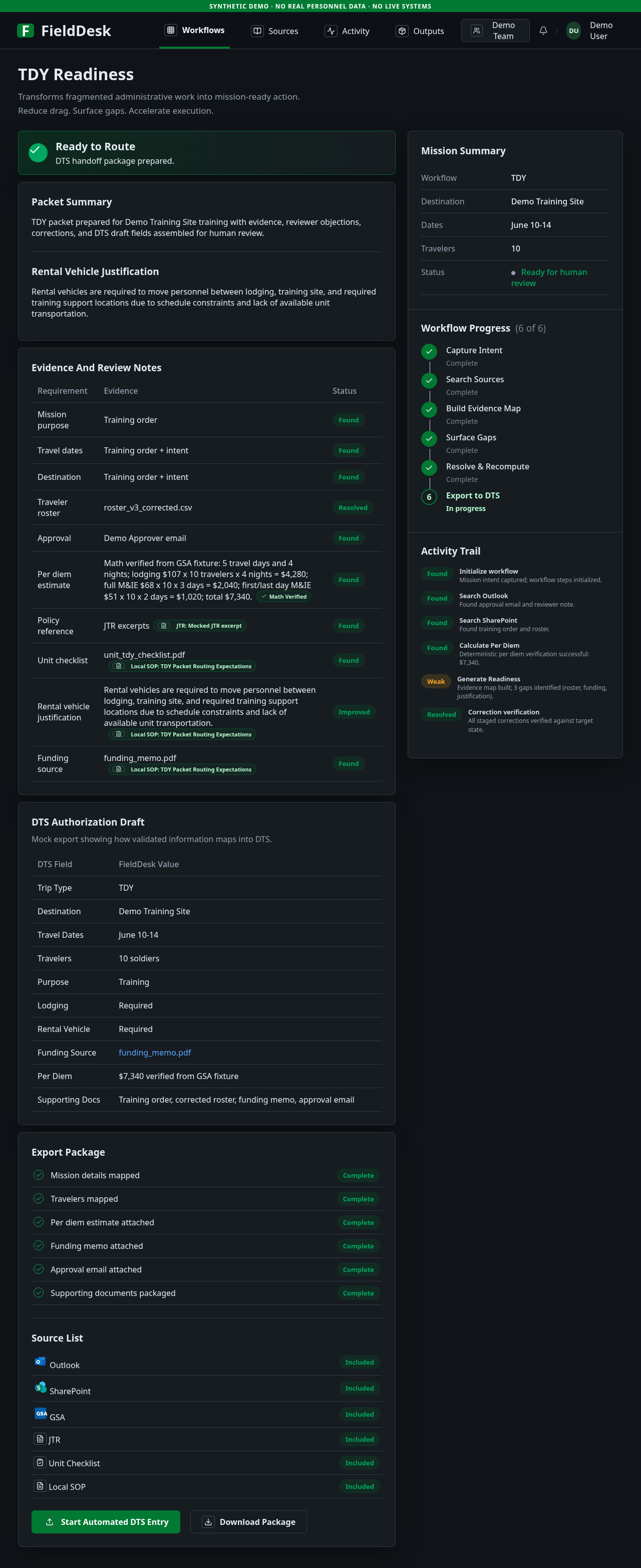Click the JTR document icon
The width and height of the screenshot is (641, 1568).
[x=40, y=1439]
